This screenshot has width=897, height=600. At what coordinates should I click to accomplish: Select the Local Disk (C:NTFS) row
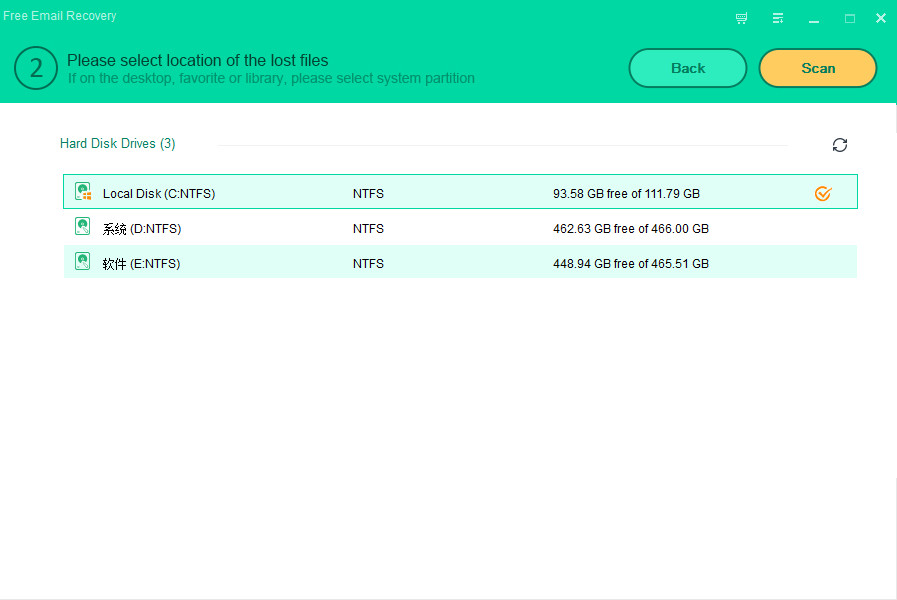pos(460,192)
